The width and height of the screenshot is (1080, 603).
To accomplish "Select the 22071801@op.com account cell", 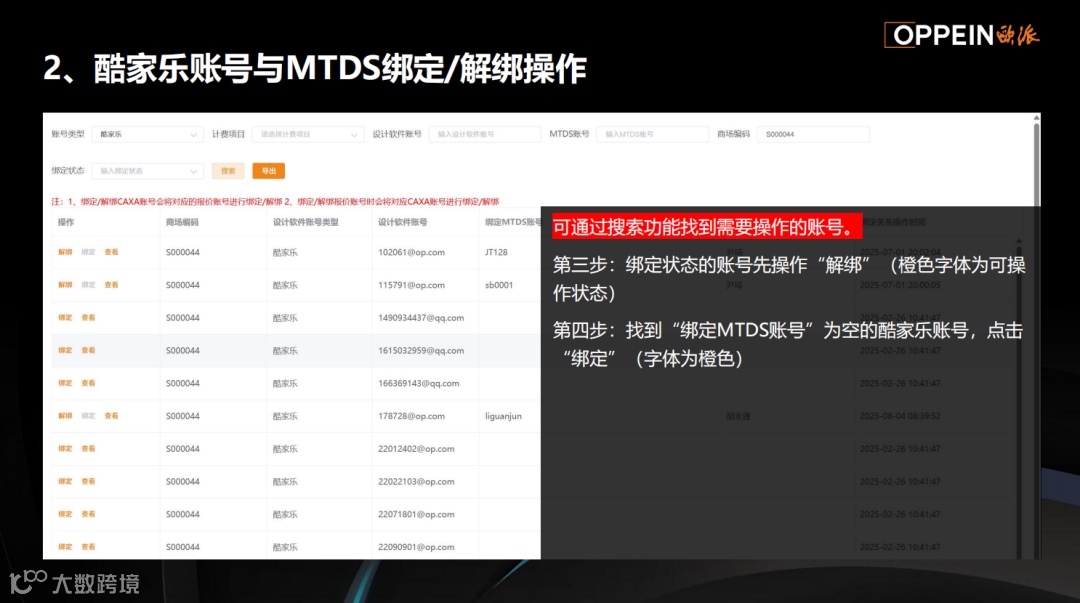I will pos(416,514).
